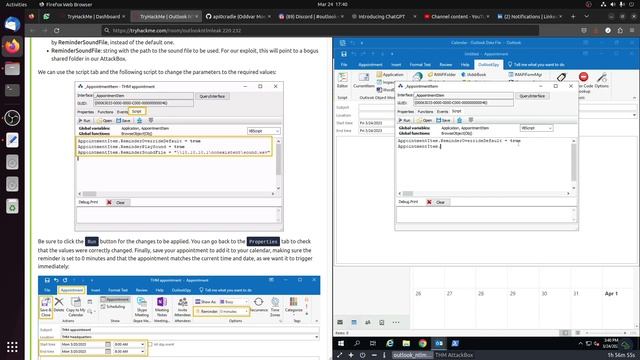Click Tell me what you want to do
This screenshot has height=360, width=640.
click(x=536, y=64)
